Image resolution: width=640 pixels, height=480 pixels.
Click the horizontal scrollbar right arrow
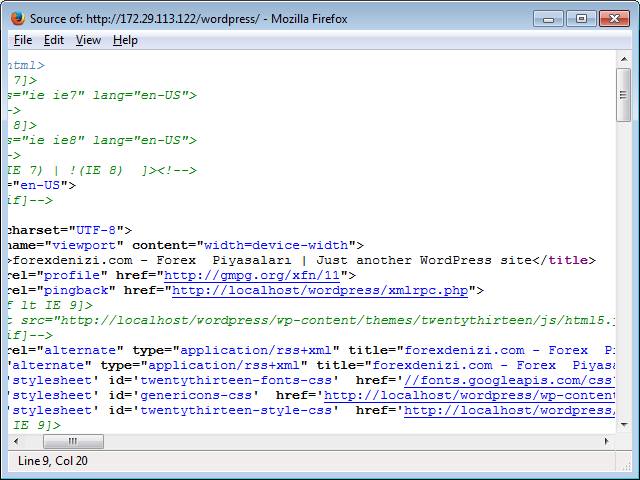(607, 441)
